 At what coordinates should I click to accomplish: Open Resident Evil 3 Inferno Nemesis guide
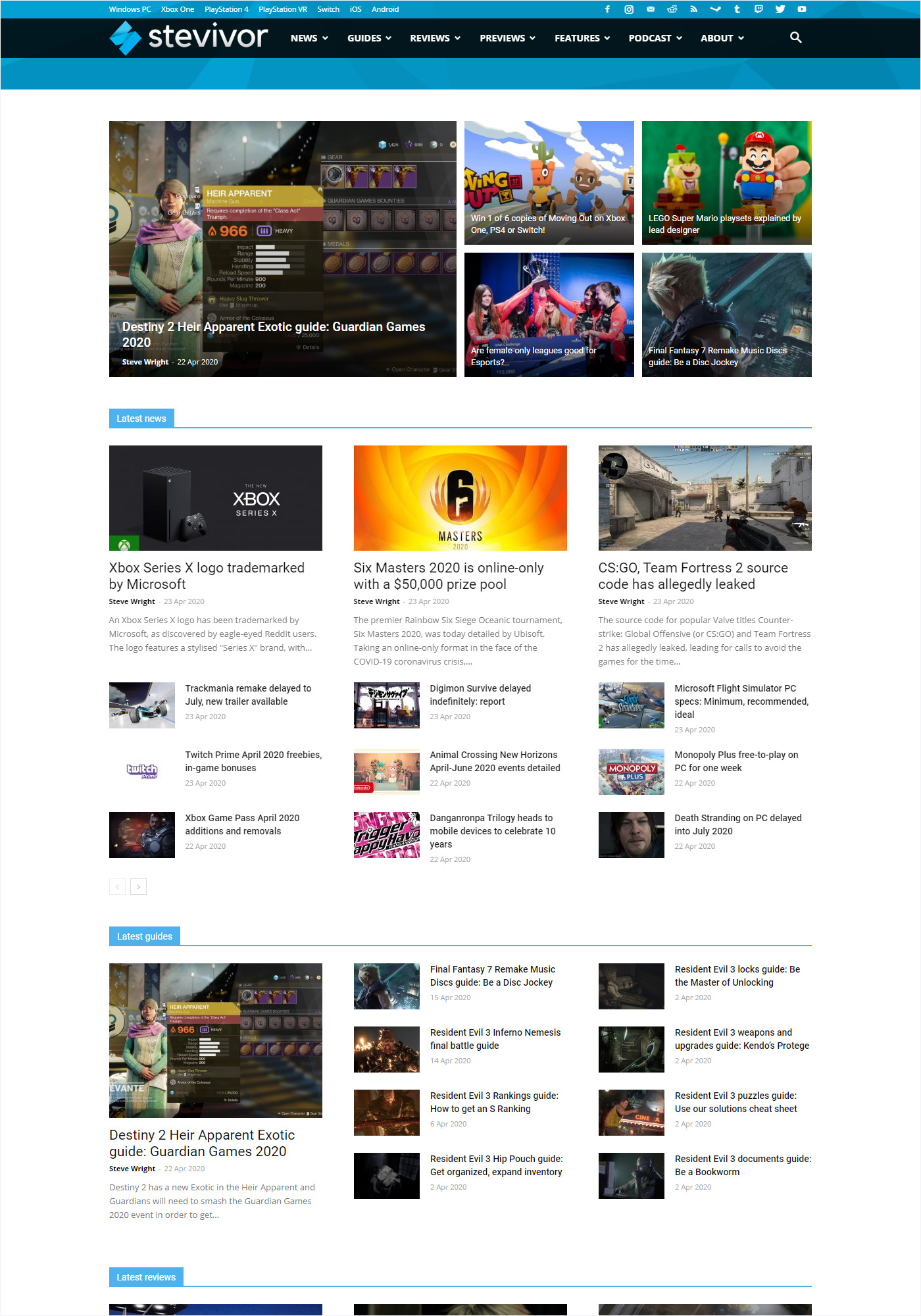[x=495, y=1039]
